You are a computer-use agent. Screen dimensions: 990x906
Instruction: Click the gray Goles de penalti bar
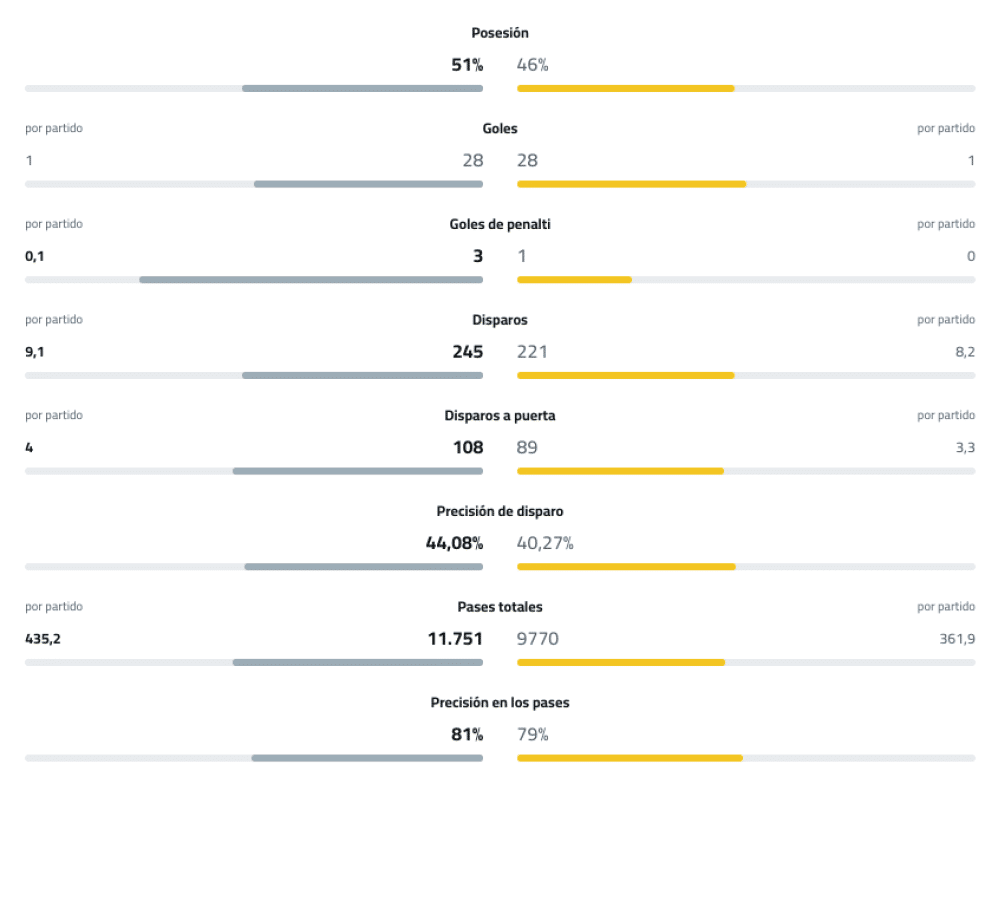[310, 280]
